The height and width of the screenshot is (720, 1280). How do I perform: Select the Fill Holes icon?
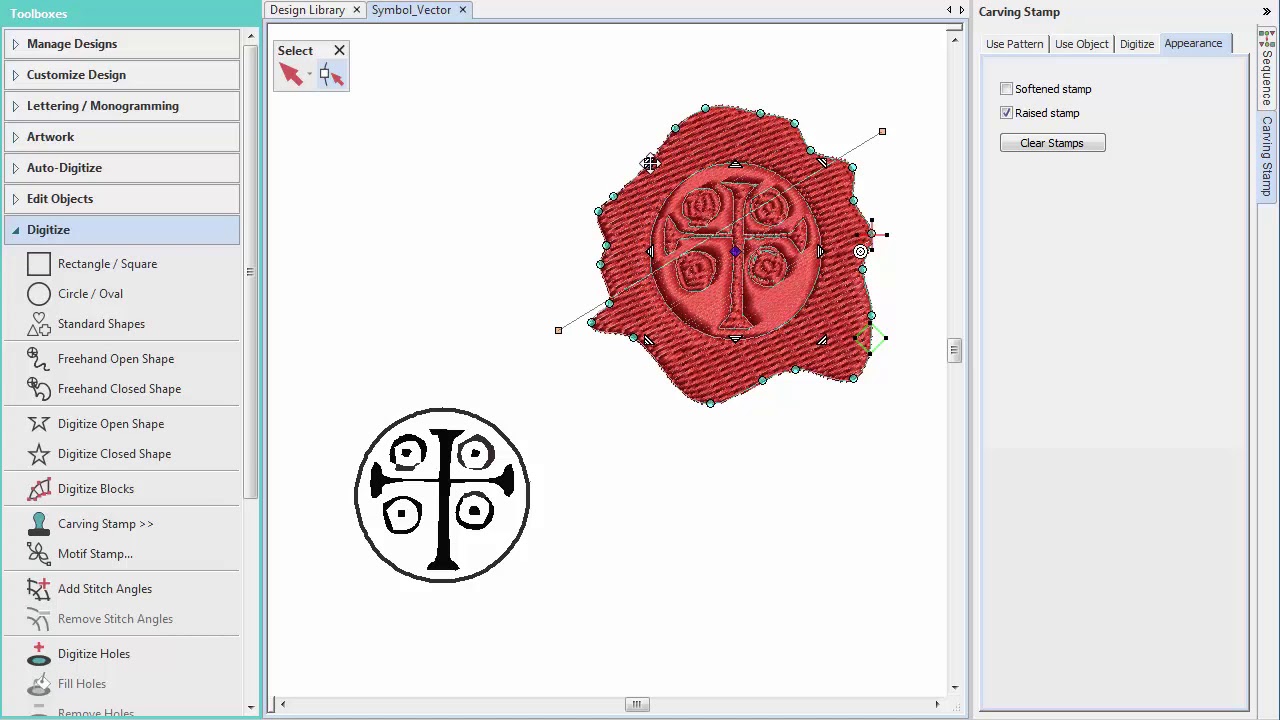39,684
